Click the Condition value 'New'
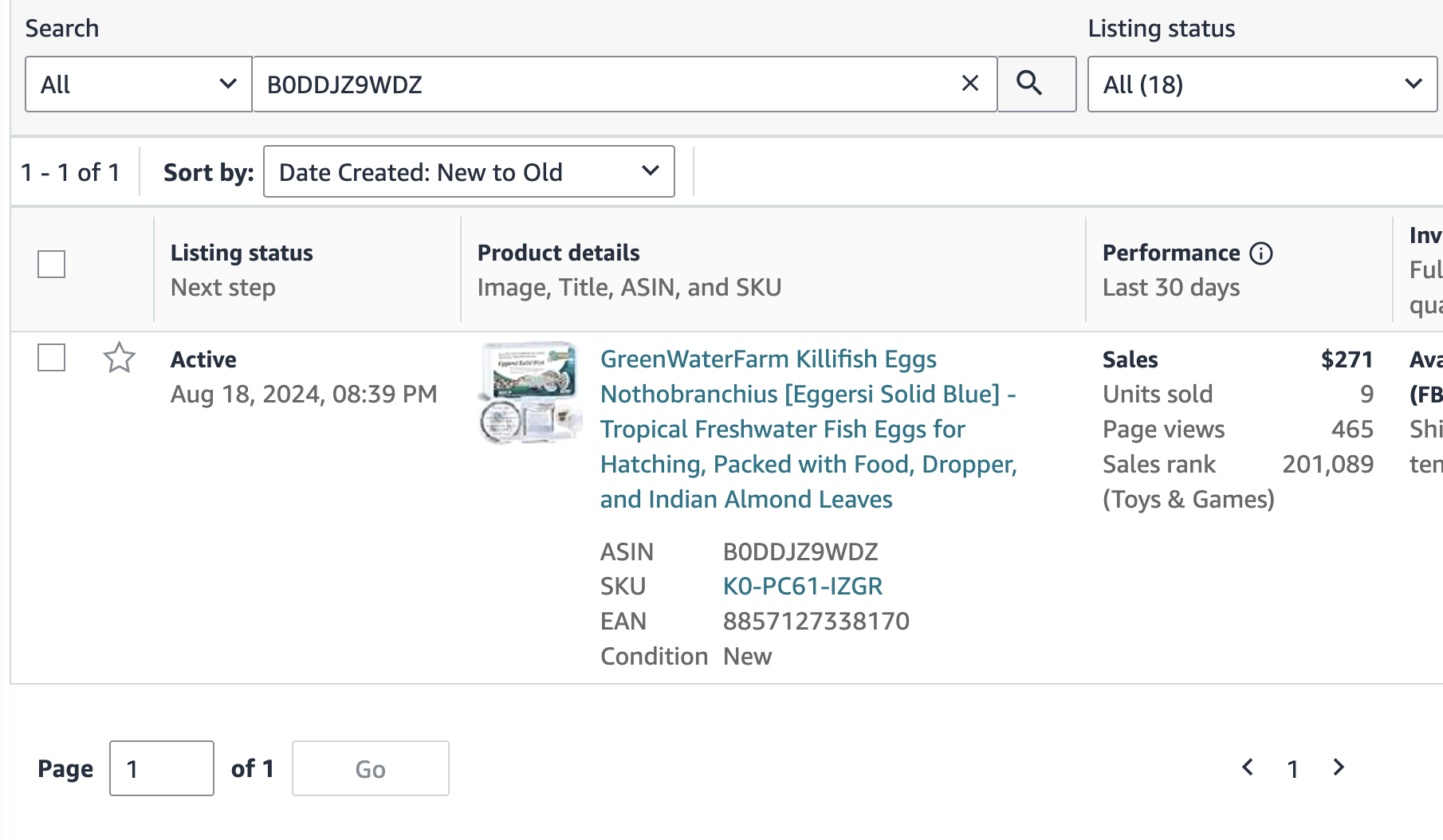1443x840 pixels. point(747,656)
